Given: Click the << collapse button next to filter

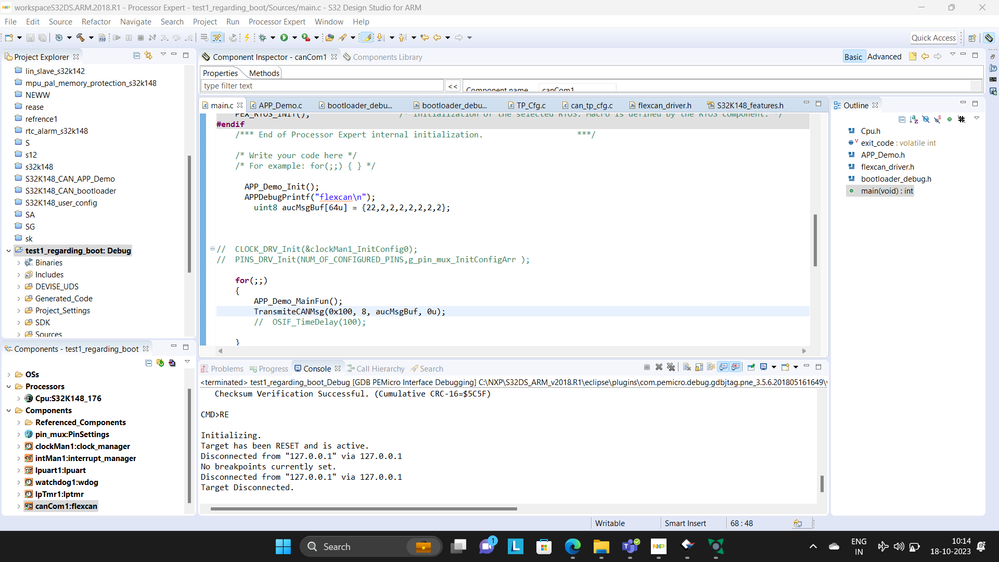Looking at the screenshot, I should pos(452,86).
